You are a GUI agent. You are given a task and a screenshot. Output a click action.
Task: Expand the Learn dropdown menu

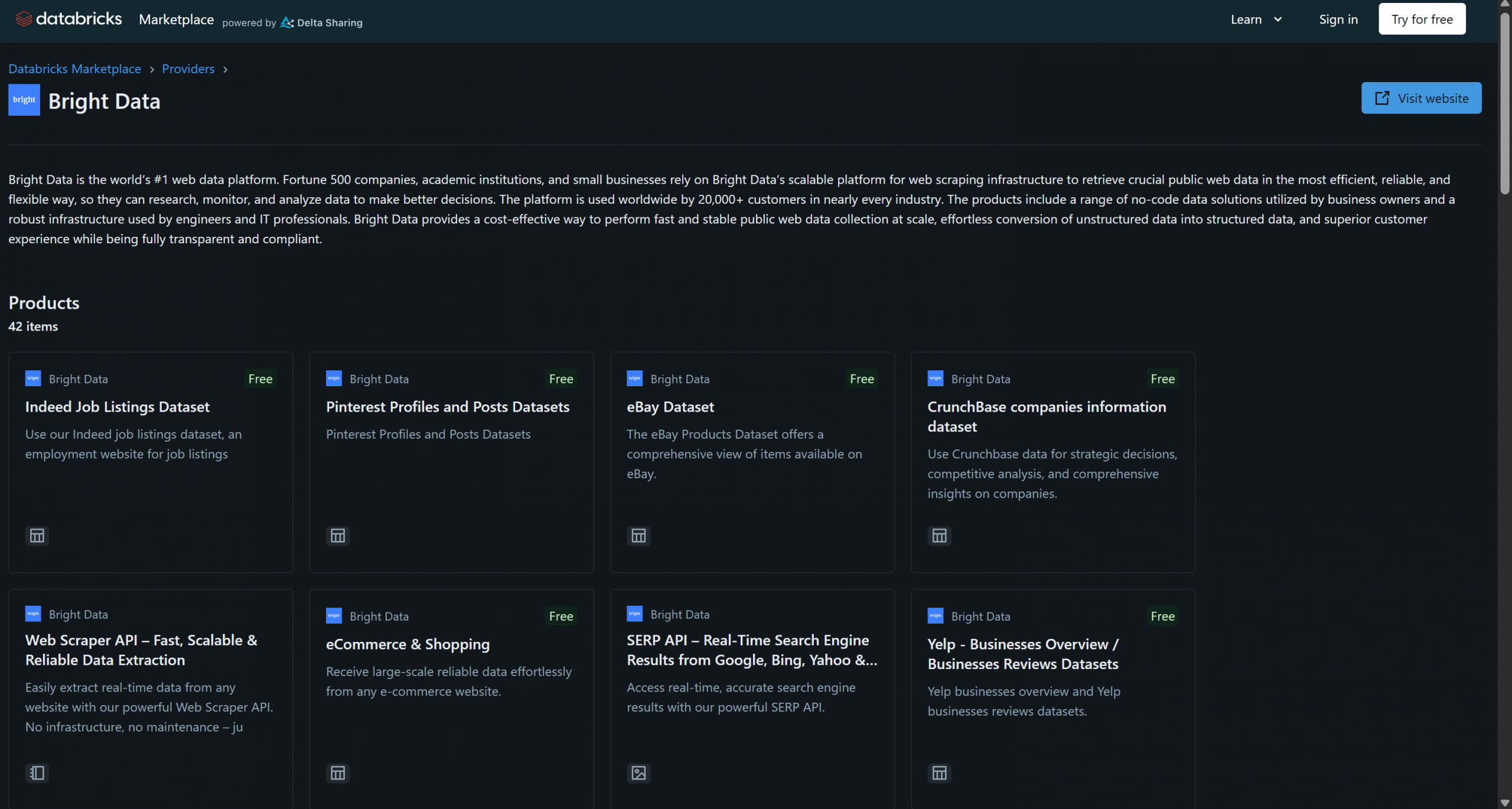pyautogui.click(x=1256, y=19)
